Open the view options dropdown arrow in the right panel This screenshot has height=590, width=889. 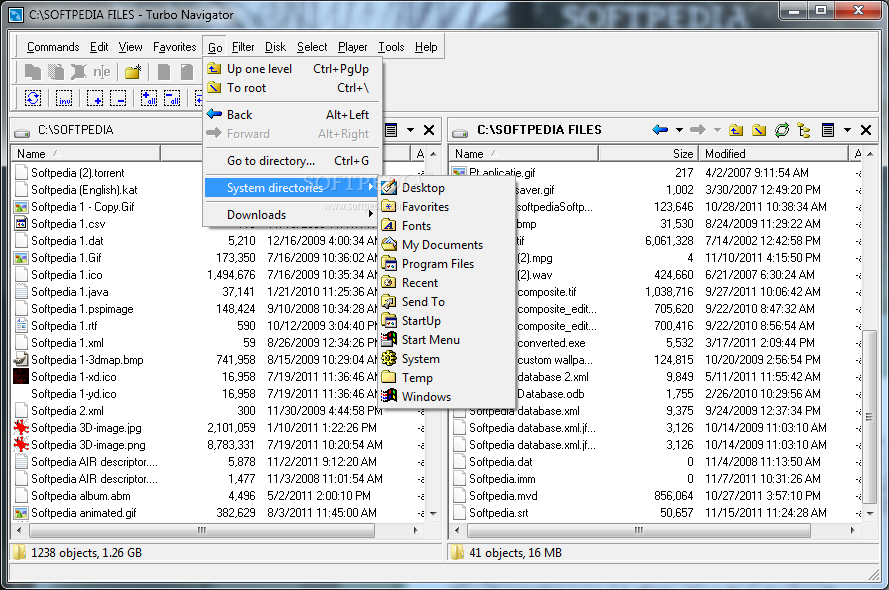[847, 130]
